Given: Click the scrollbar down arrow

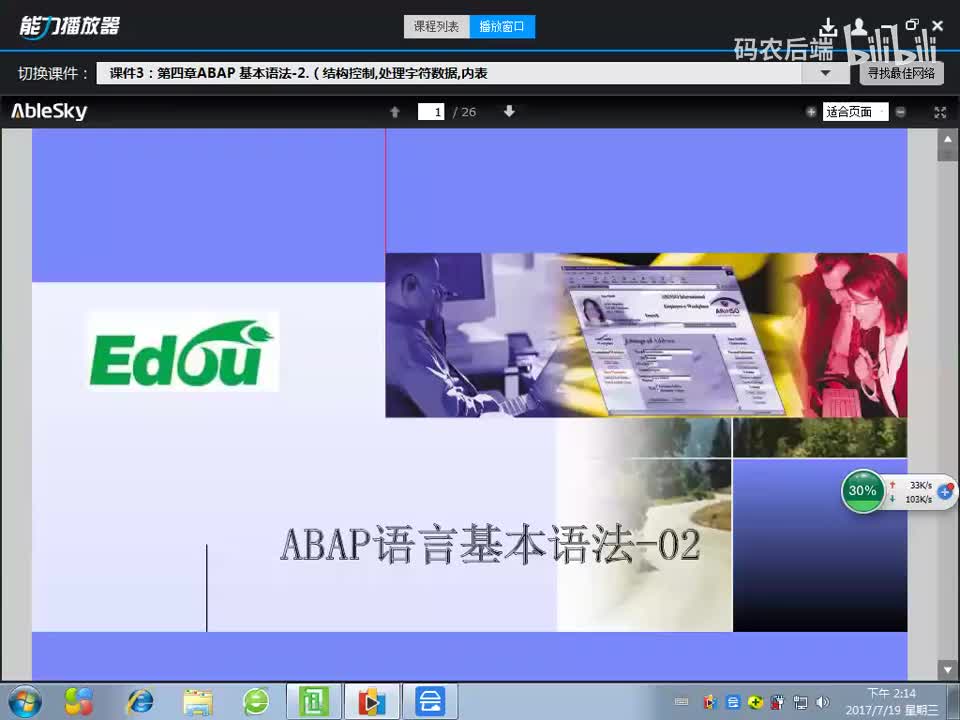Looking at the screenshot, I should tap(947, 670).
